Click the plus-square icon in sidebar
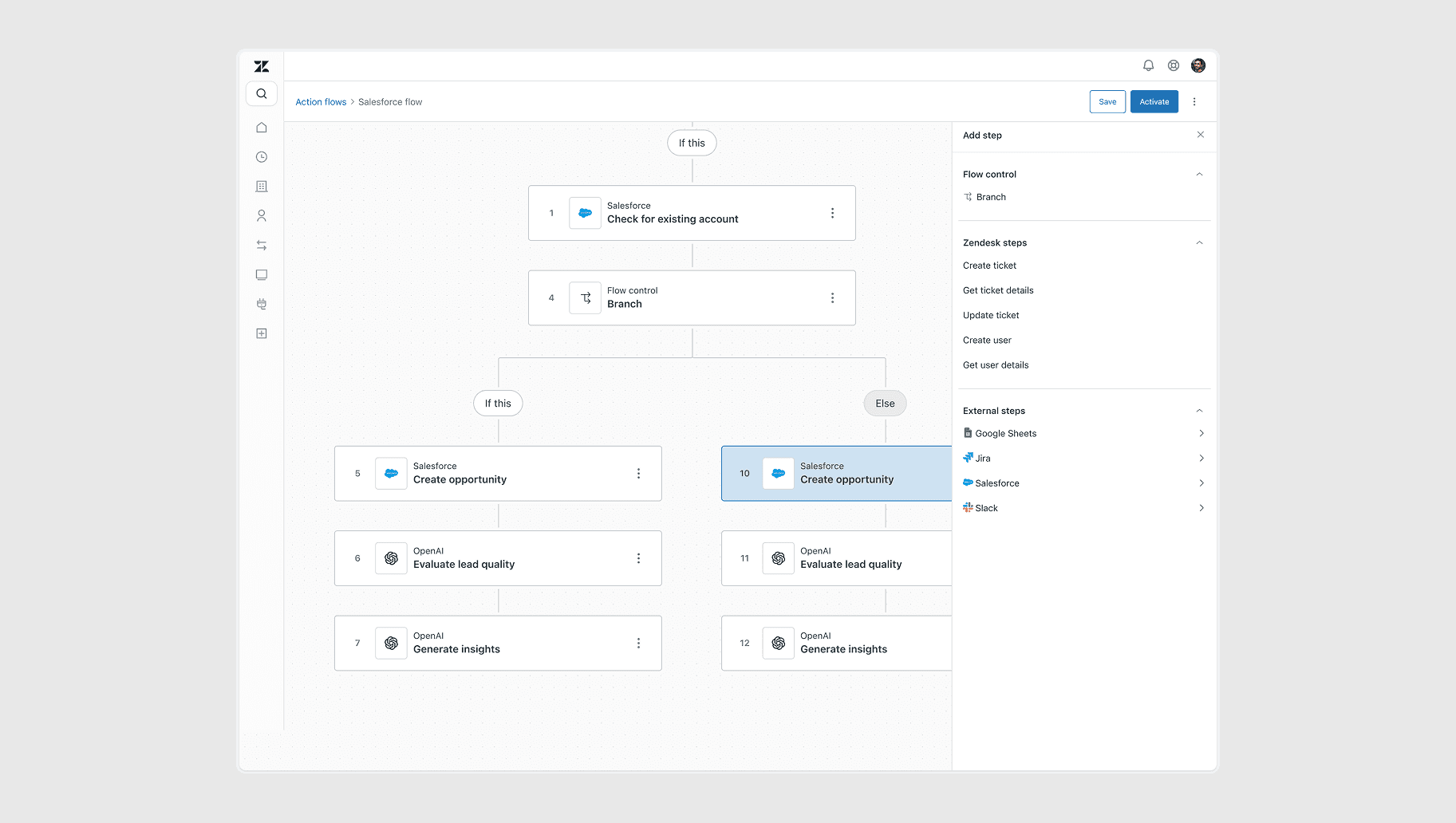This screenshot has width=1456, height=823. (262, 333)
